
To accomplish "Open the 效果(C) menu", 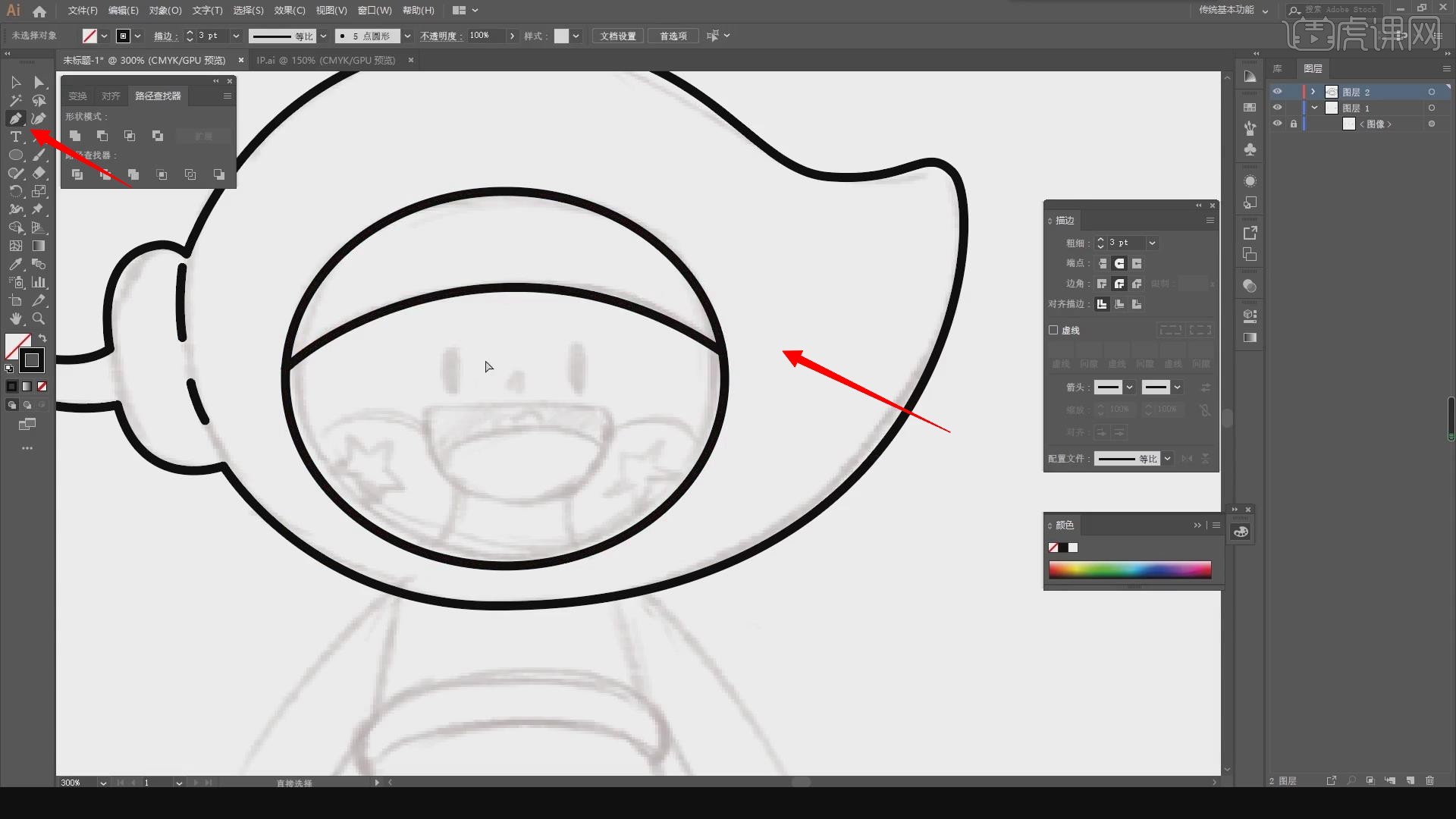I will pyautogui.click(x=289, y=11).
